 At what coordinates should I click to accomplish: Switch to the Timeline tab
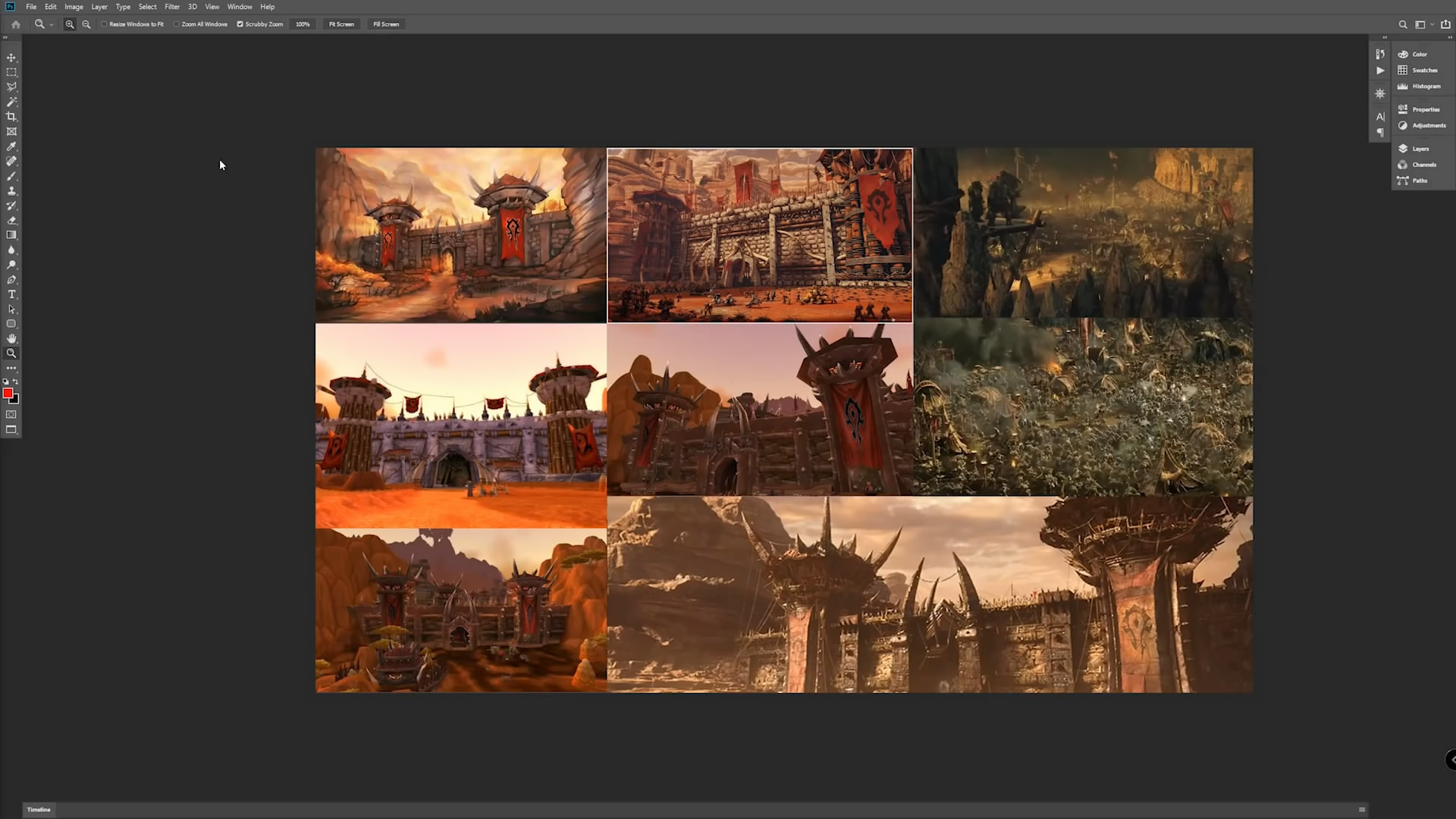click(39, 810)
